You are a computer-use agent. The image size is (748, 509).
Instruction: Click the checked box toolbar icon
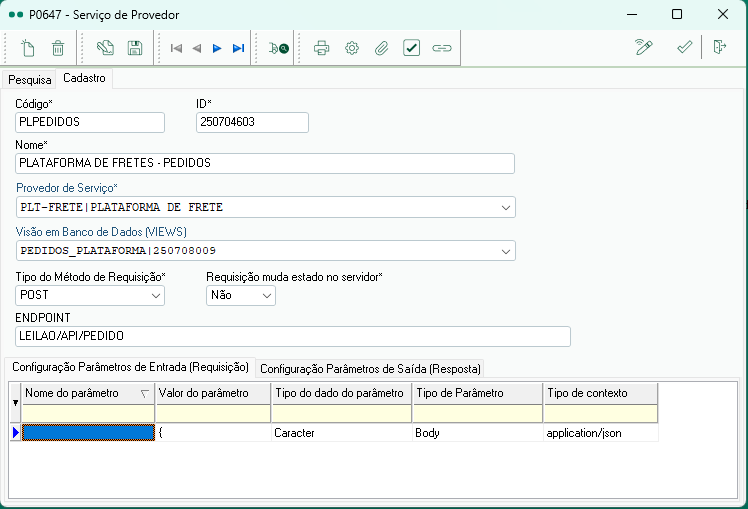(x=411, y=48)
